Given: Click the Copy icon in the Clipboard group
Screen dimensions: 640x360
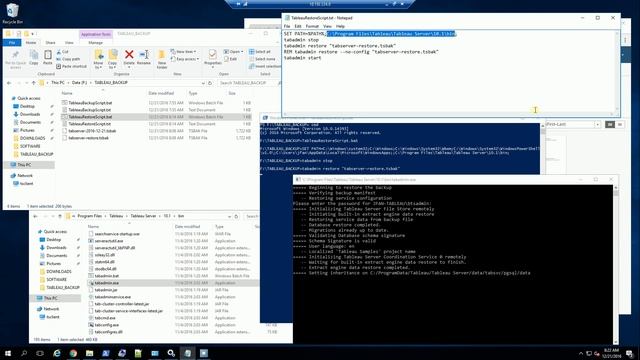Looking at the screenshot, I should [34, 55].
